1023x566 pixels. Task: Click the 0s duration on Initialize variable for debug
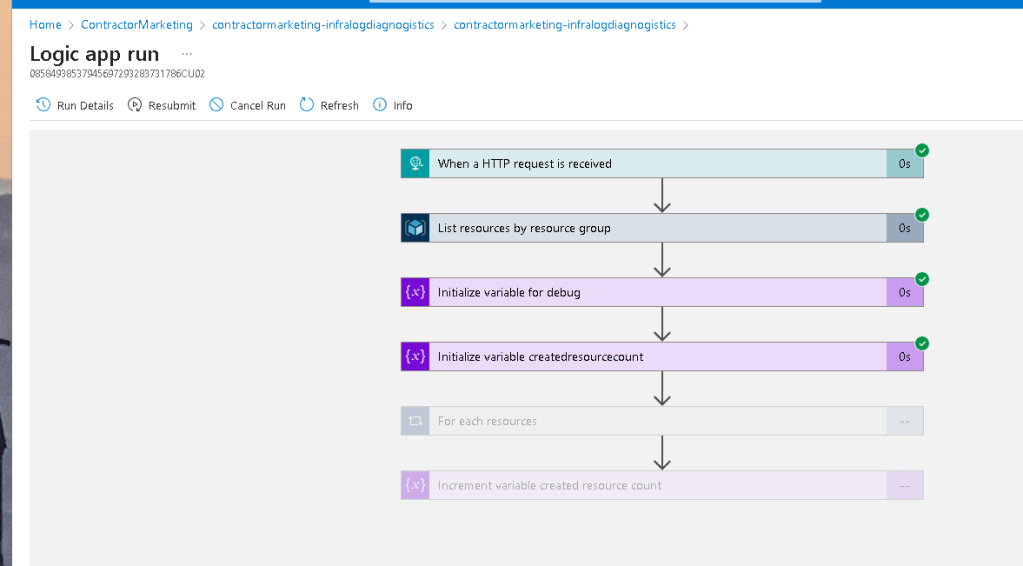click(x=904, y=293)
